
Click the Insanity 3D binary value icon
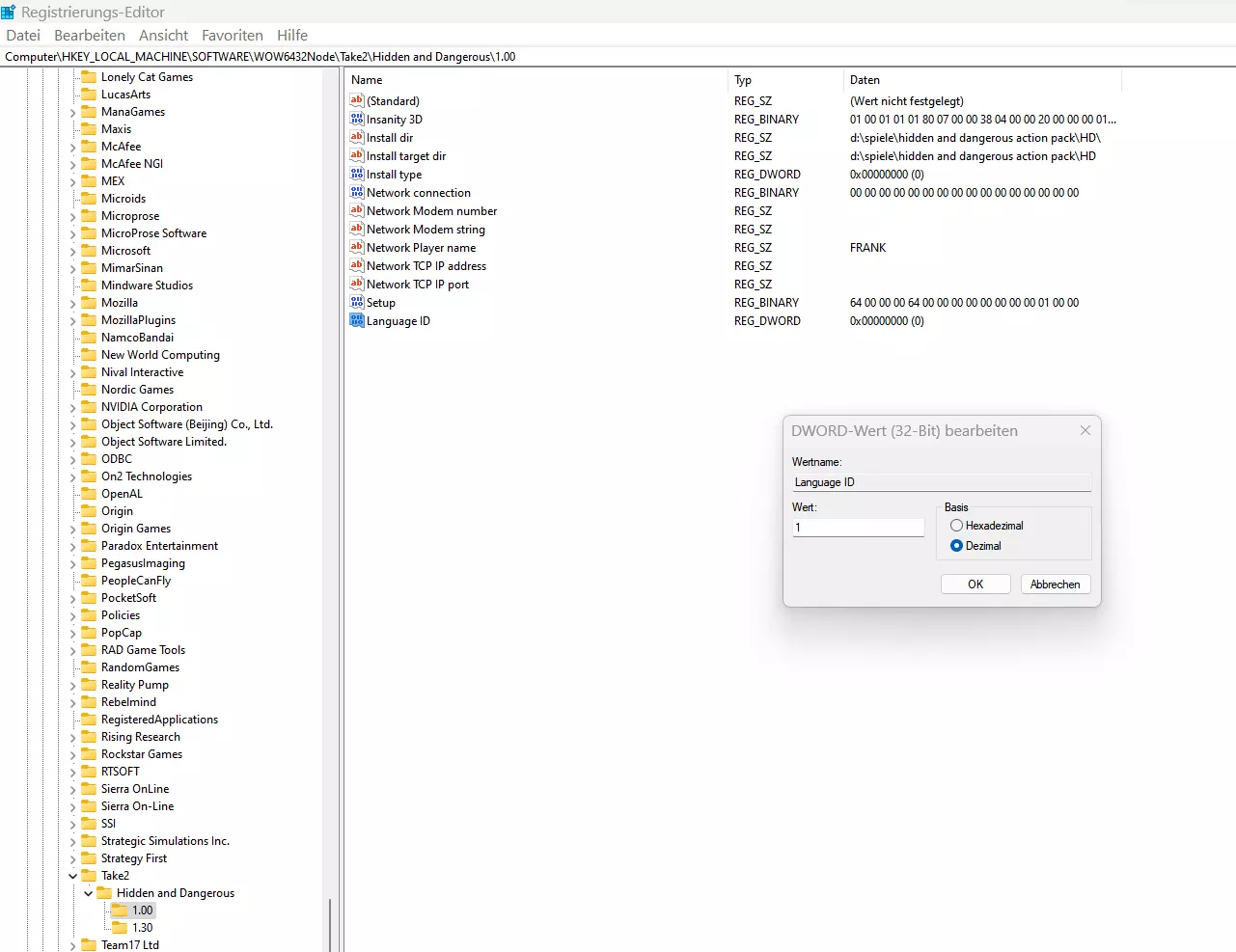[x=356, y=119]
